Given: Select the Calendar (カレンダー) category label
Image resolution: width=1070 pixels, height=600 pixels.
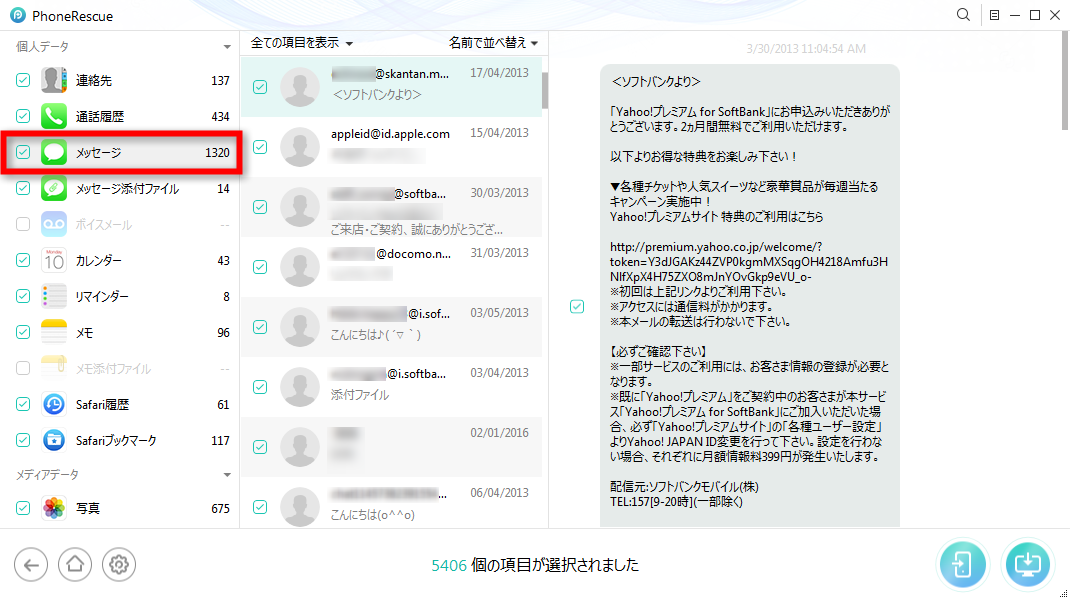Looking at the screenshot, I should tap(99, 261).
